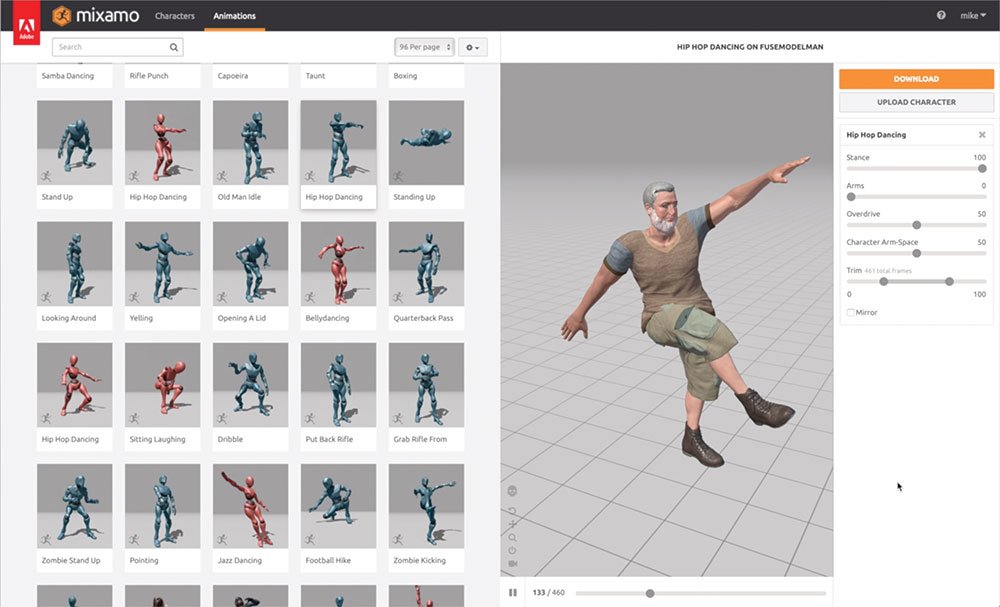Click the Trim end handle
This screenshot has height=607, width=1000.
coord(949,281)
